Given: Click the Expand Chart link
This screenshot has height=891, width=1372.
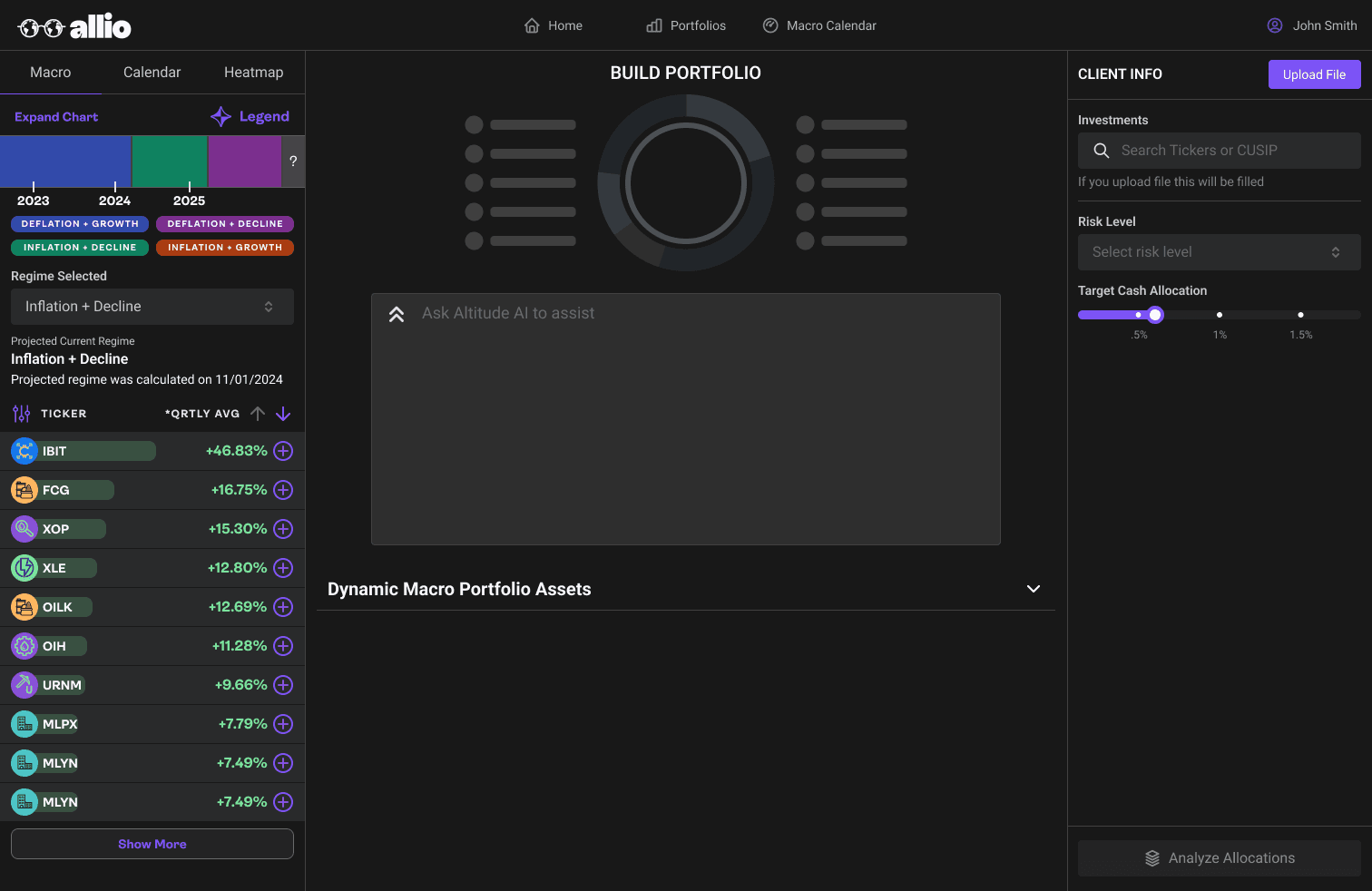Looking at the screenshot, I should [56, 117].
